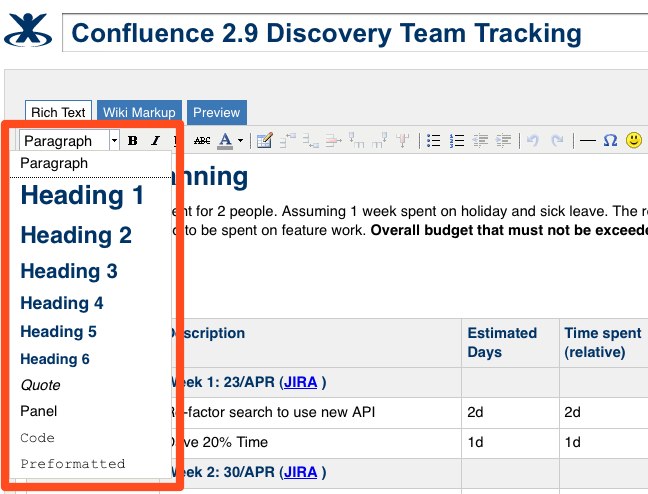Click the bold 'Overall budget' sentence text

point(509,230)
